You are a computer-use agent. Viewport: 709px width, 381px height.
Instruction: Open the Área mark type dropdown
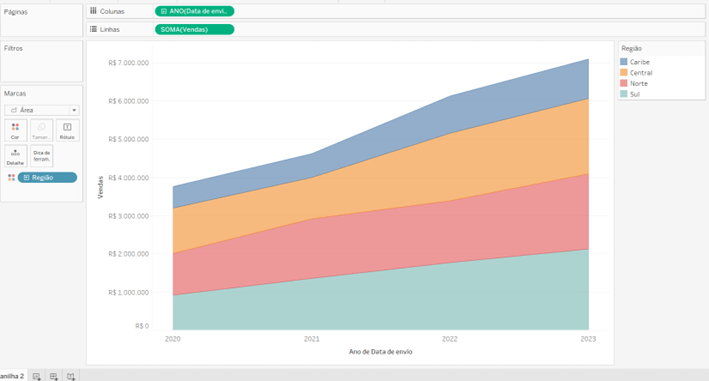[x=42, y=110]
